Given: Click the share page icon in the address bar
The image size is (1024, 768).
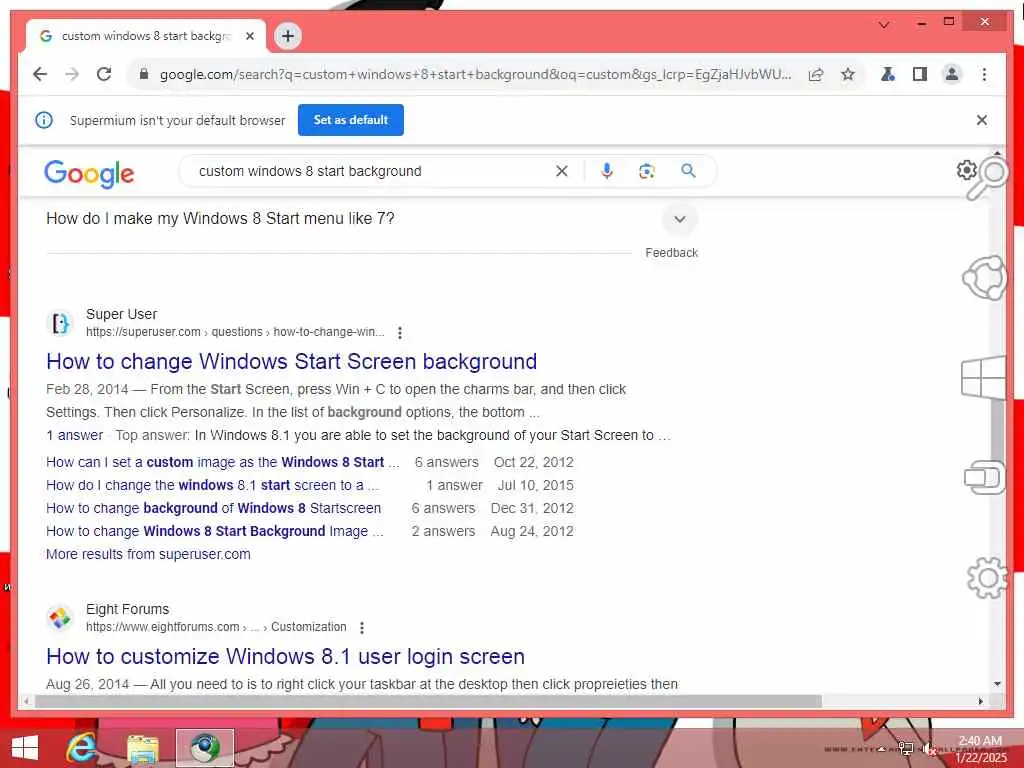Looking at the screenshot, I should click(x=816, y=74).
